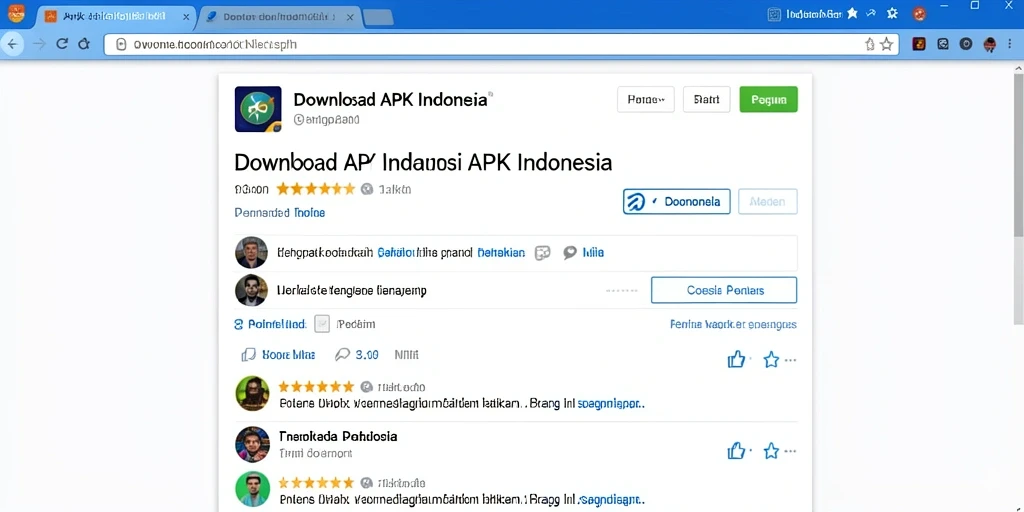Click the icon before 'Polnfeltlad'

(238, 324)
